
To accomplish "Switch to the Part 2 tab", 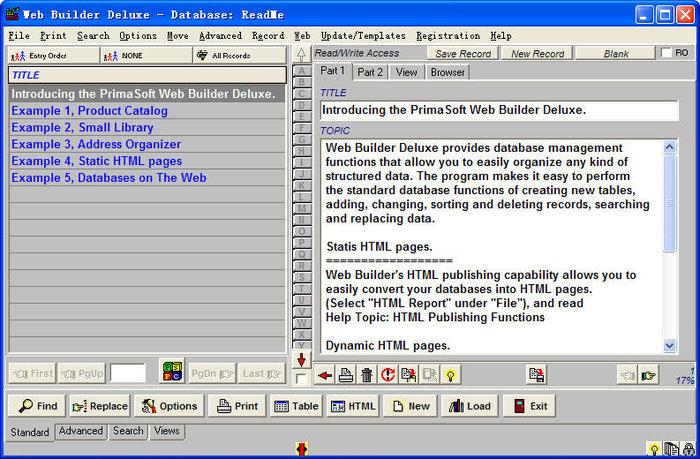I will click(x=370, y=72).
